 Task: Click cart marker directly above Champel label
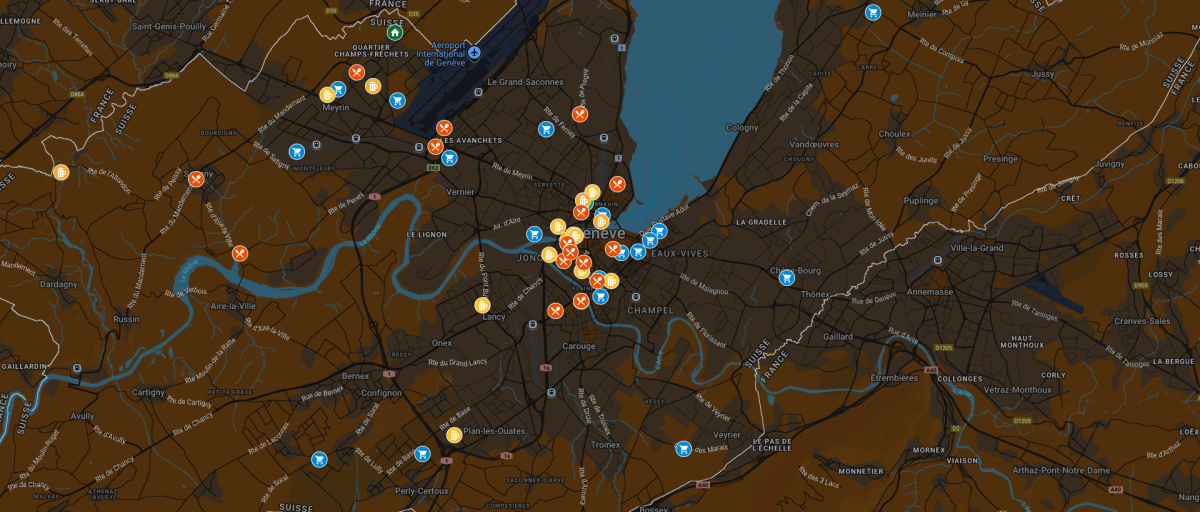pyautogui.click(x=600, y=296)
